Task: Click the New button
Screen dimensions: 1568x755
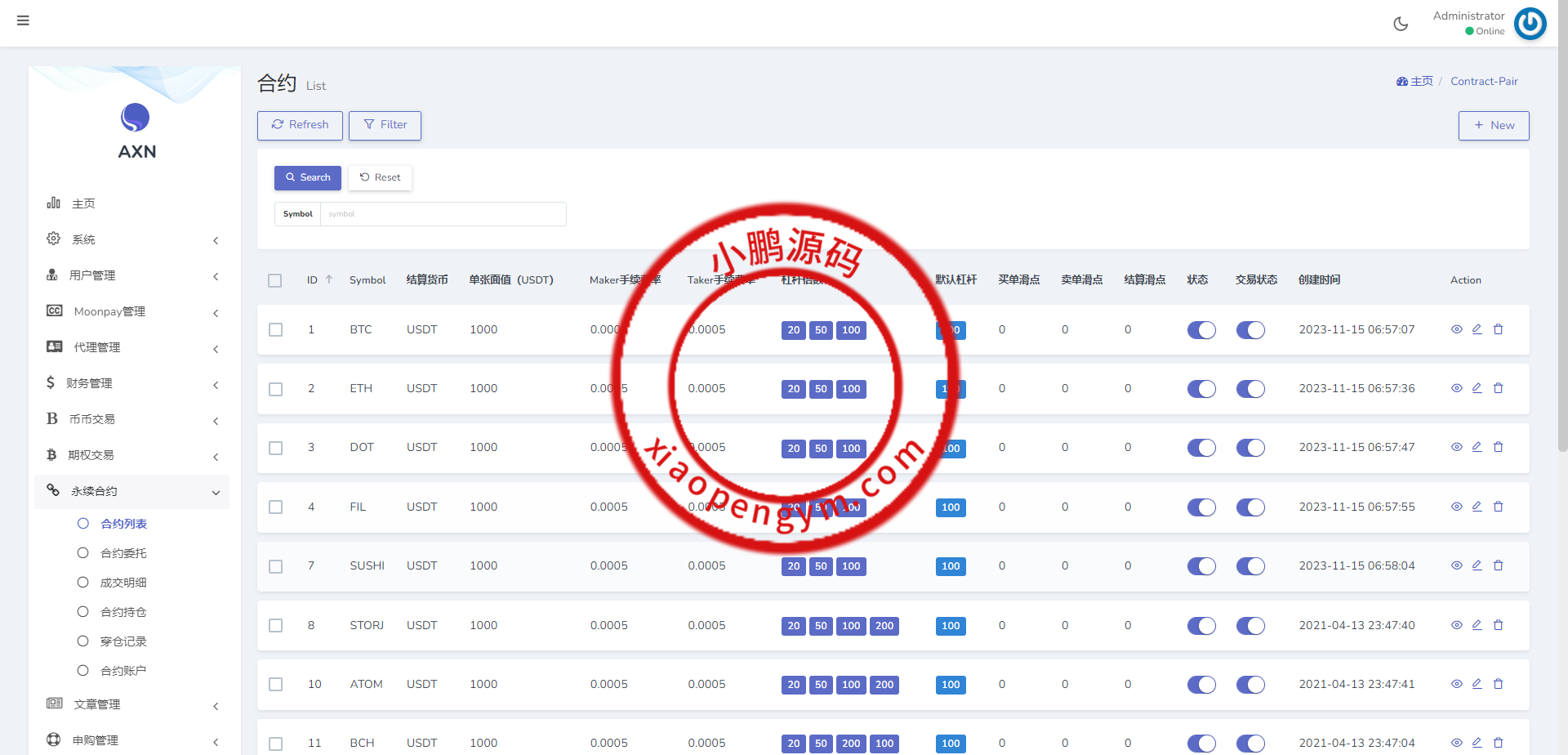Action: pos(1493,125)
